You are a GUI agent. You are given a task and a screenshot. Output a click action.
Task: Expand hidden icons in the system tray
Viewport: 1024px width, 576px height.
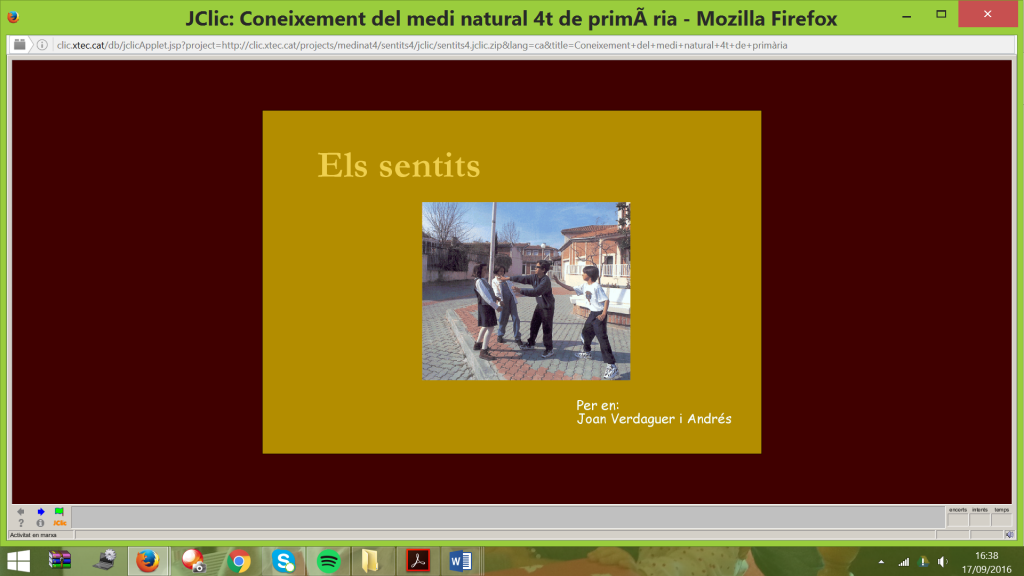pos(881,561)
